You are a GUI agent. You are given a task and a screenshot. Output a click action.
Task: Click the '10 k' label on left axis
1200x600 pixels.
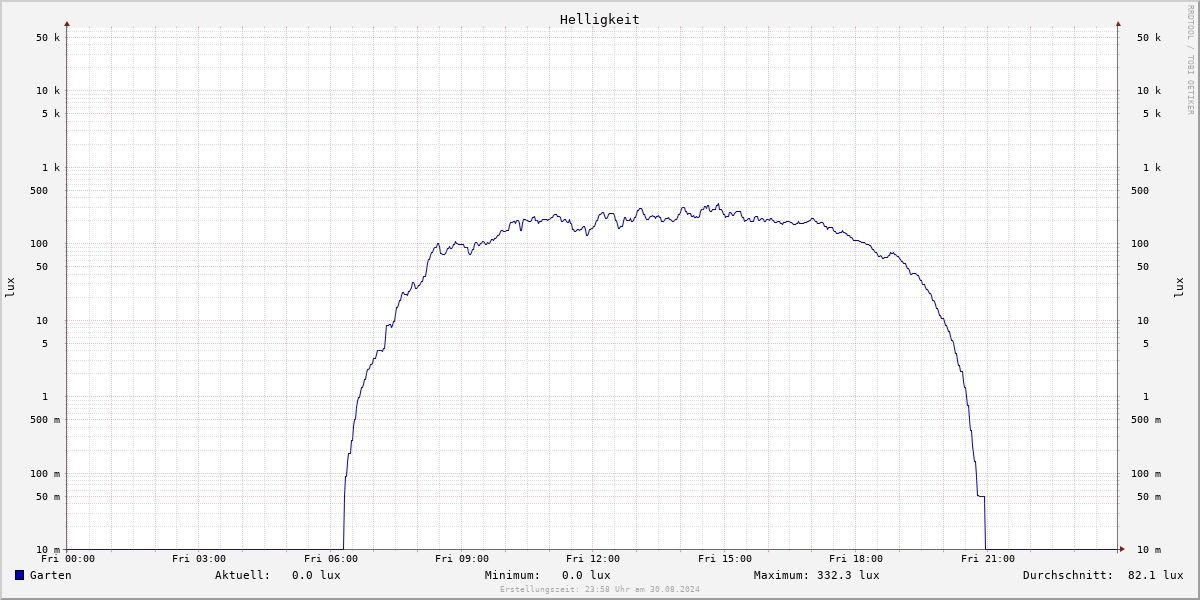click(48, 90)
